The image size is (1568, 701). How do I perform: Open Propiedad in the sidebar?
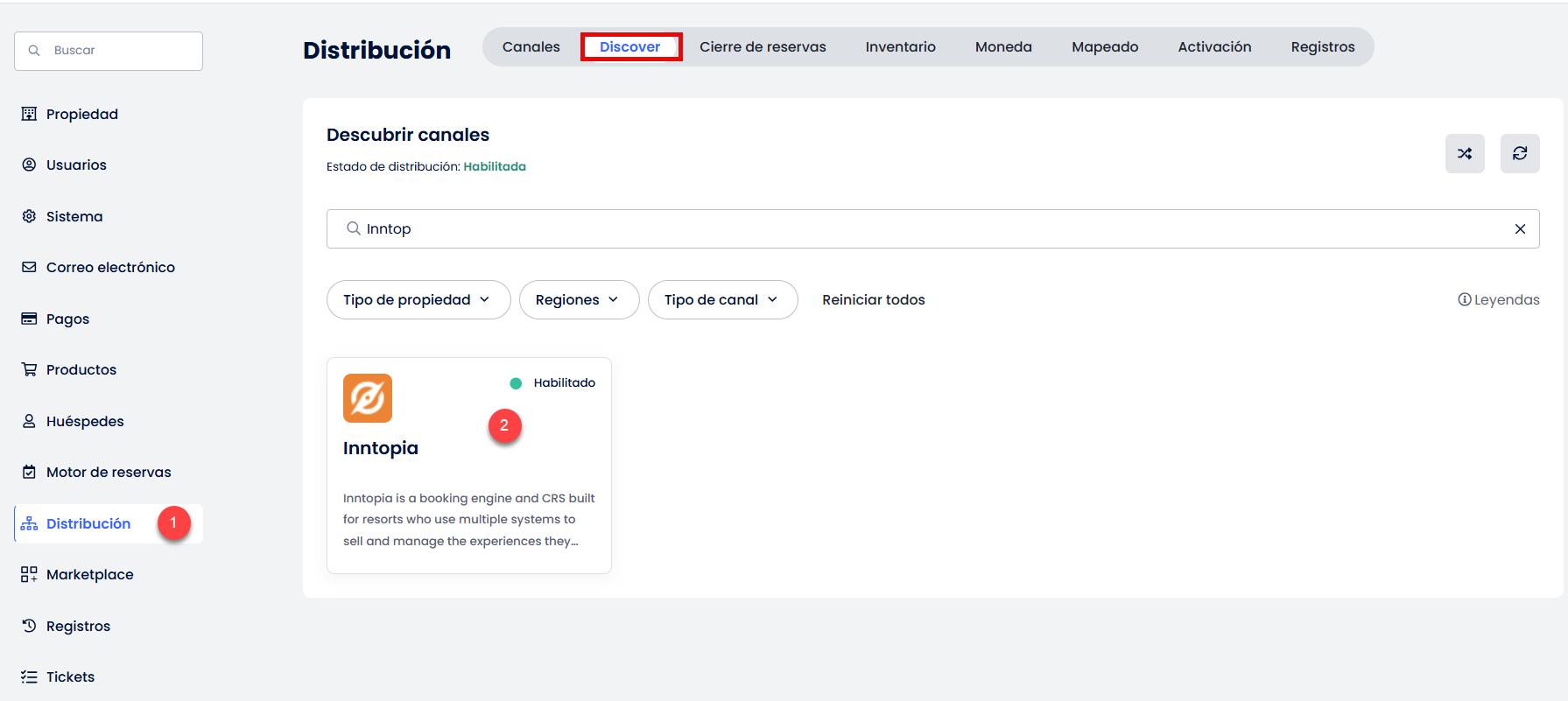click(x=81, y=115)
